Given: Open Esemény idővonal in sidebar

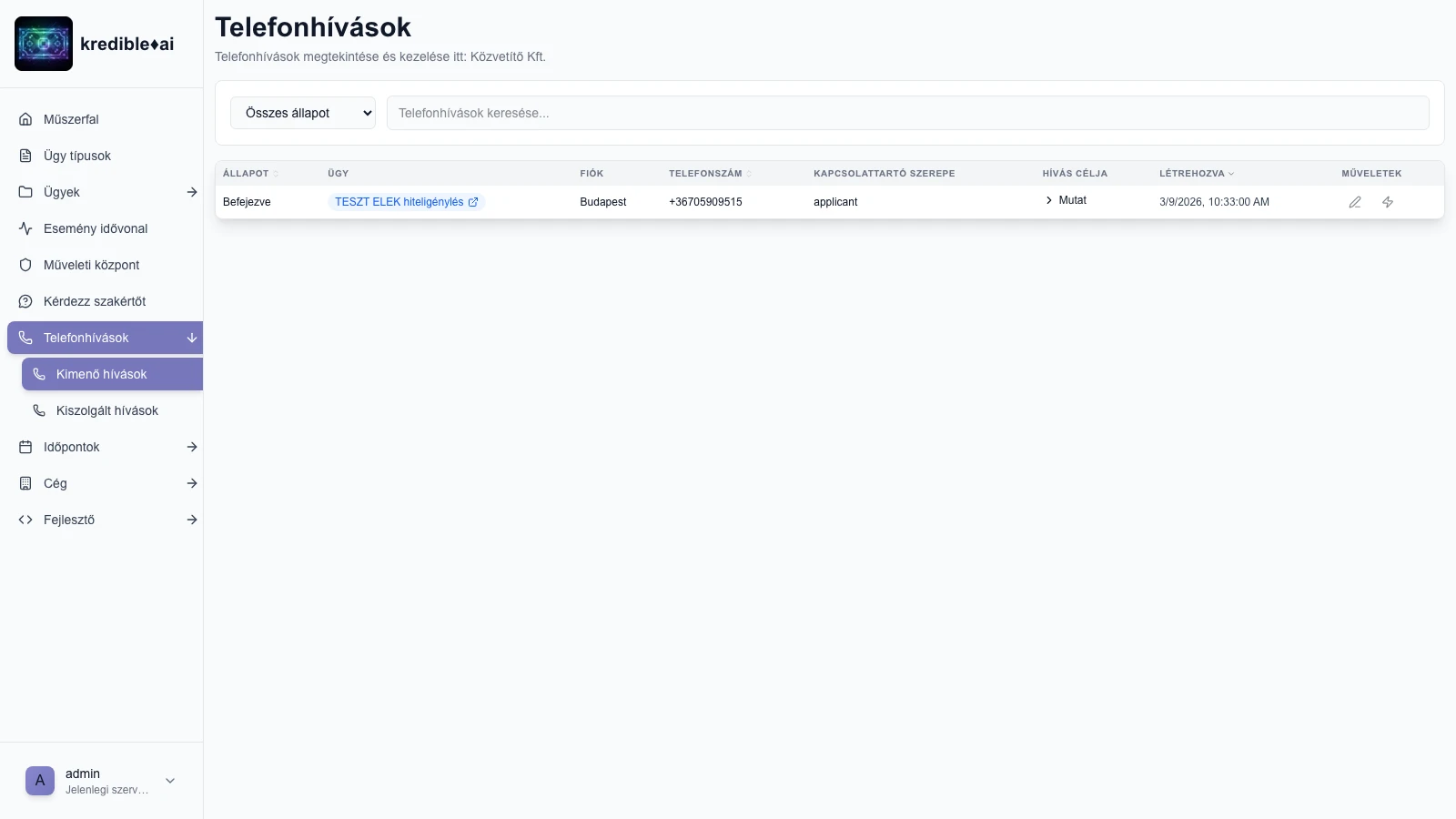Looking at the screenshot, I should pyautogui.click(x=96, y=228).
